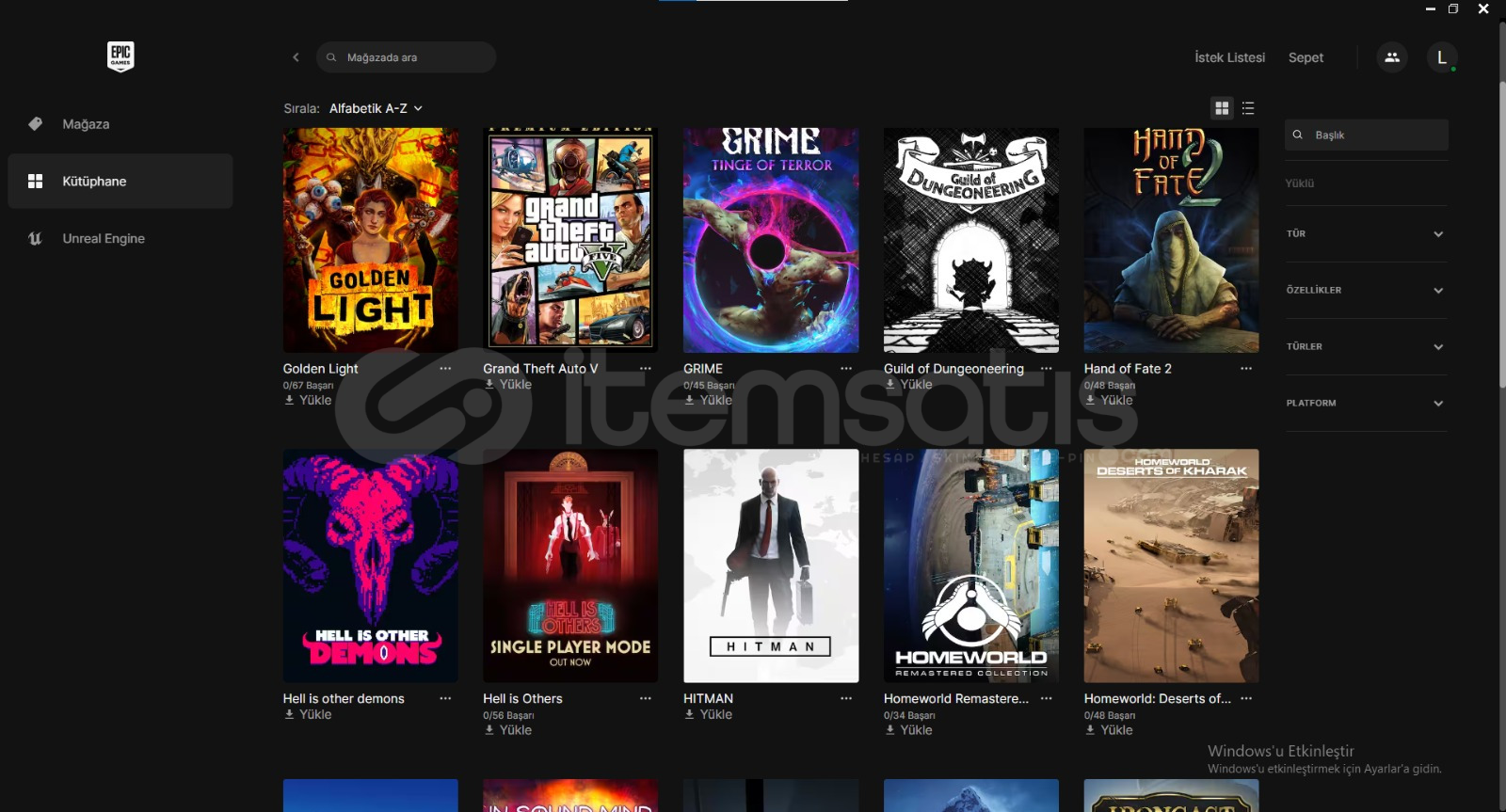The image size is (1506, 812).
Task: Open the profile avatar L
Action: coord(1442,57)
